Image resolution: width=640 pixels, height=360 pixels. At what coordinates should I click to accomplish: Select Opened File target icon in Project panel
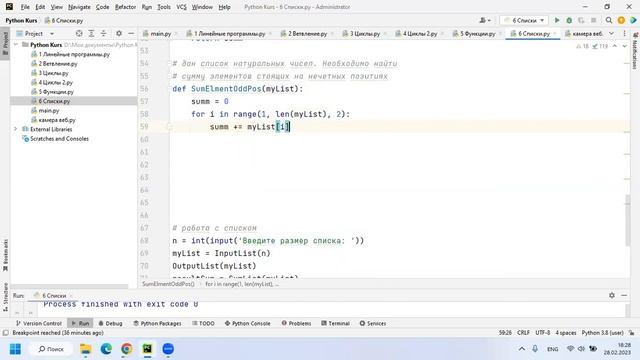[x=79, y=33]
